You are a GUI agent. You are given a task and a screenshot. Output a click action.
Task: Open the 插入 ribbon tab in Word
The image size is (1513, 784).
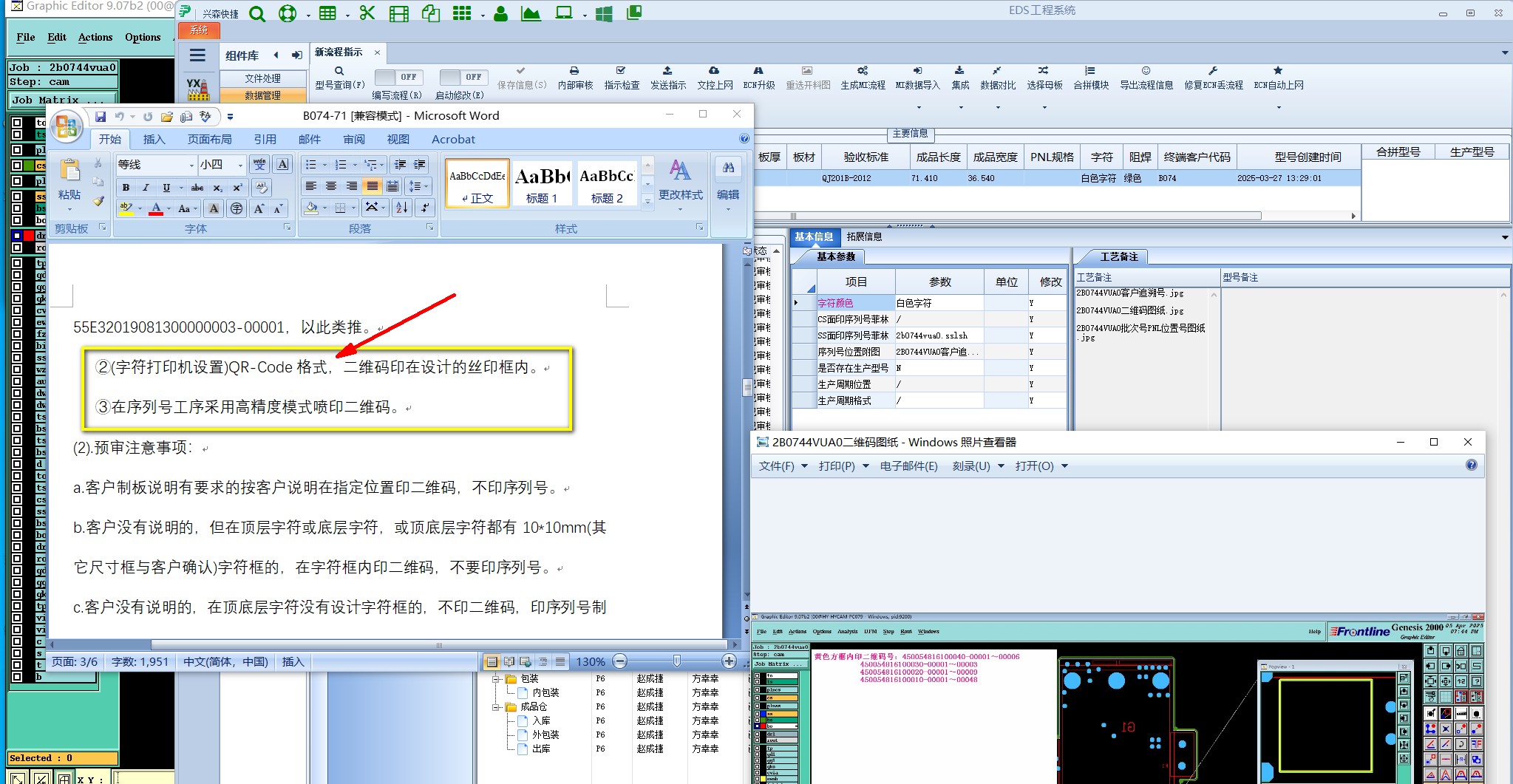click(x=154, y=140)
